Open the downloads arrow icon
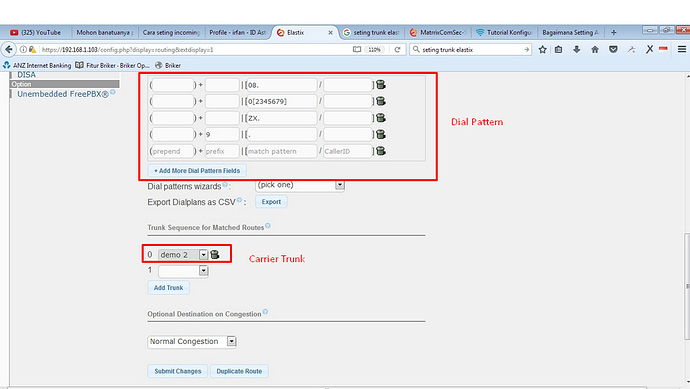Image resolution: width=690 pixels, height=389 pixels. [x=576, y=50]
